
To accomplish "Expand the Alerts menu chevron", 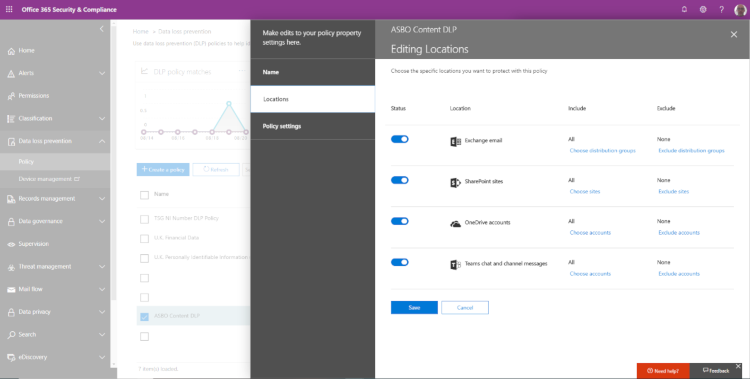I will coord(102,73).
